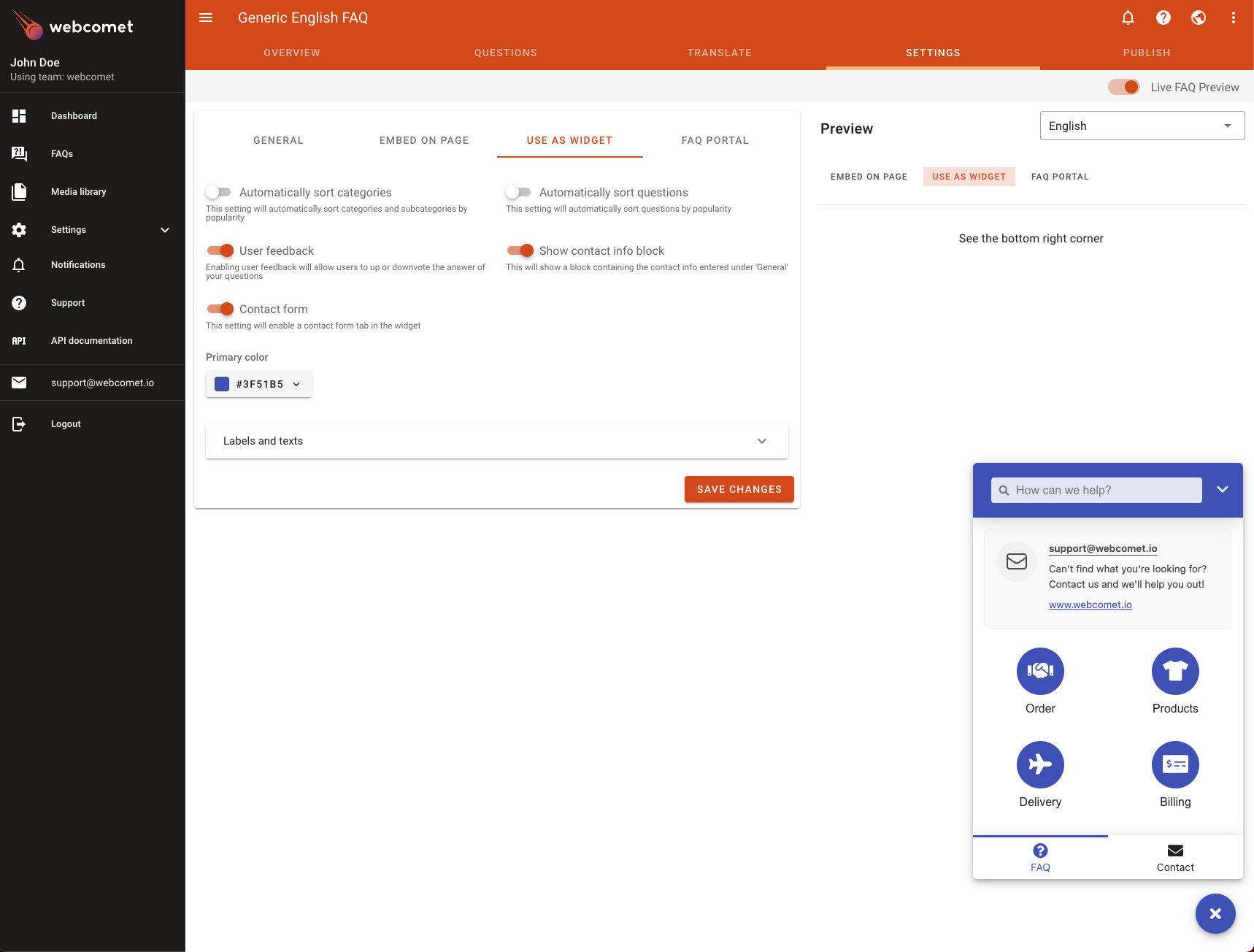
Task: Disable the Contact form toggle
Action: click(220, 309)
